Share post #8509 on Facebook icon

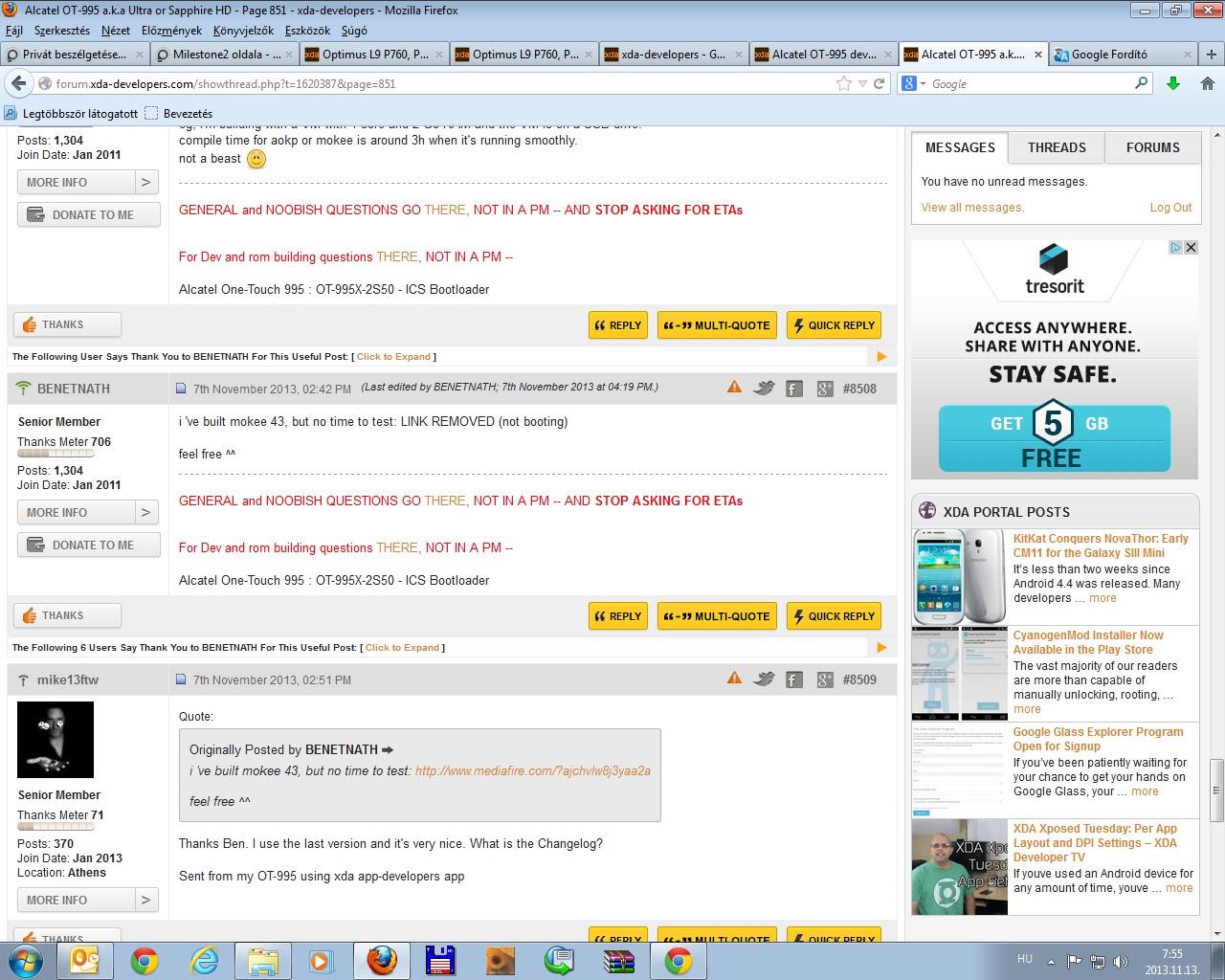[x=794, y=679]
